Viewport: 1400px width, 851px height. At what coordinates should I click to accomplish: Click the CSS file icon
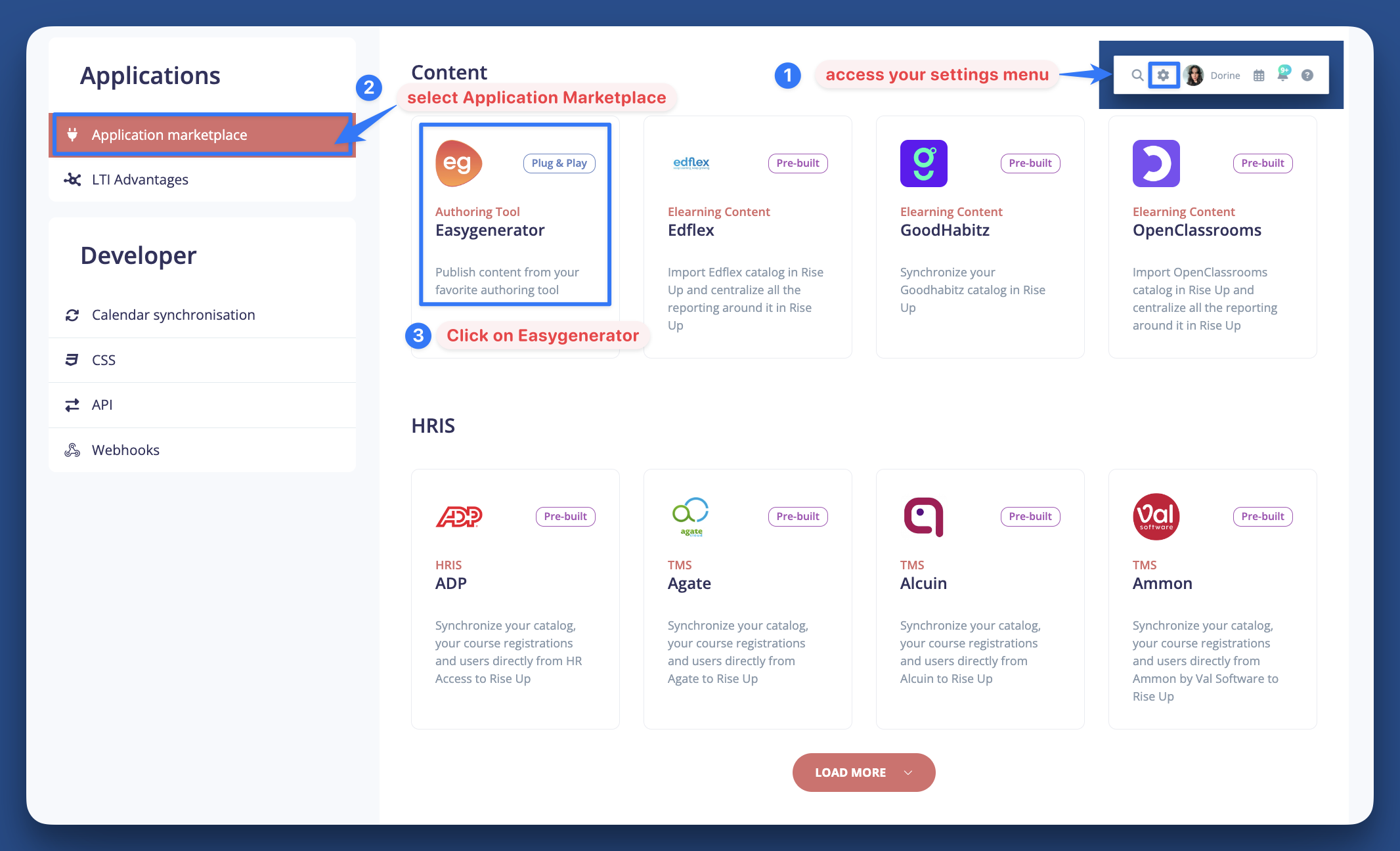click(72, 360)
